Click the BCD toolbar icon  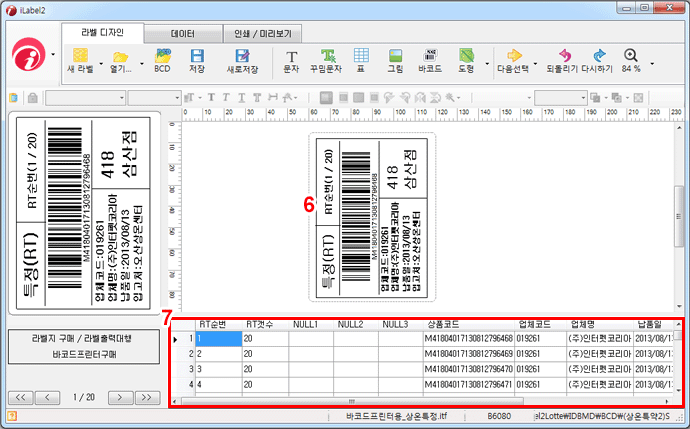coord(162,60)
